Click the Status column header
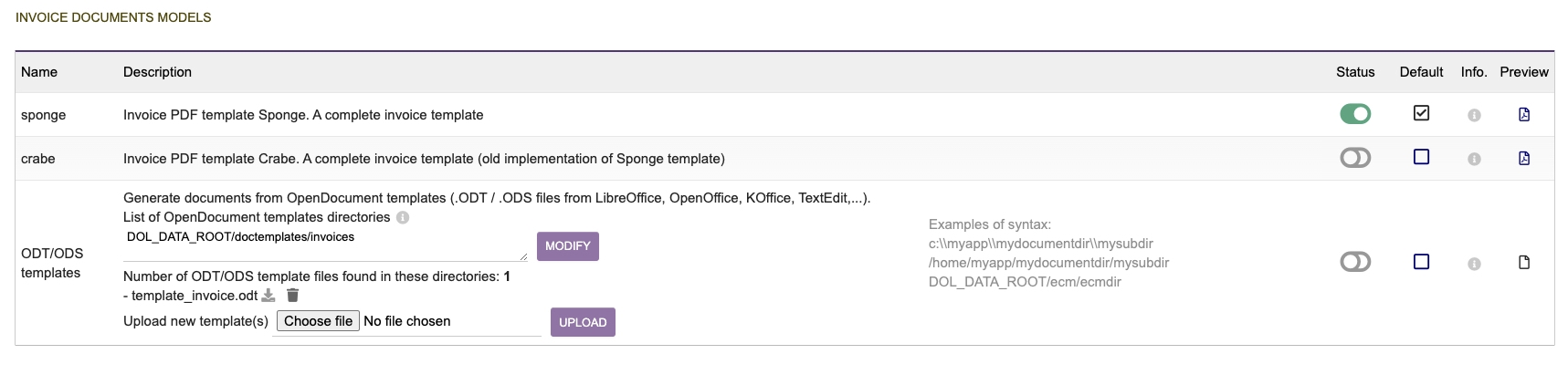The height and width of the screenshot is (375, 1568). pyautogui.click(x=1355, y=72)
